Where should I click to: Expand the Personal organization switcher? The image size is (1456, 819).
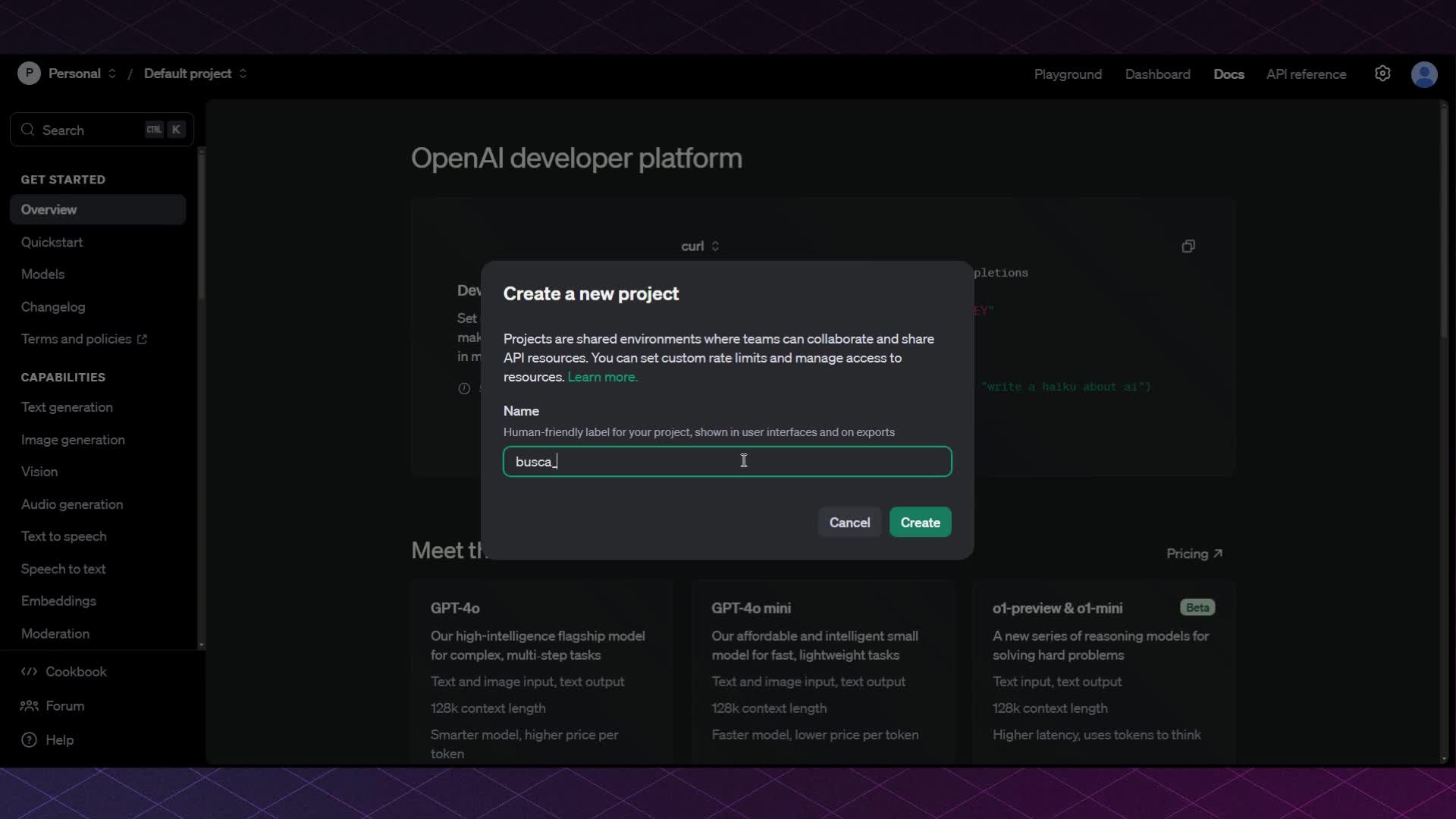(111, 73)
